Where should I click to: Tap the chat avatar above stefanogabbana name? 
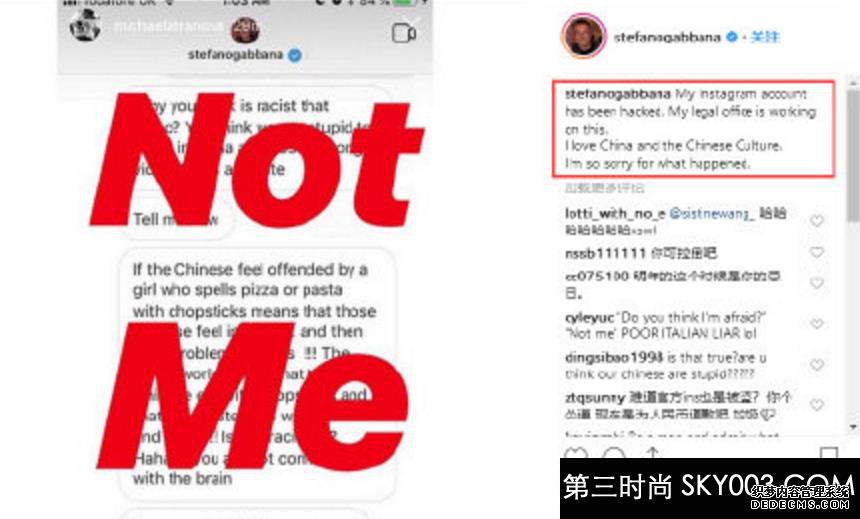coord(245,30)
